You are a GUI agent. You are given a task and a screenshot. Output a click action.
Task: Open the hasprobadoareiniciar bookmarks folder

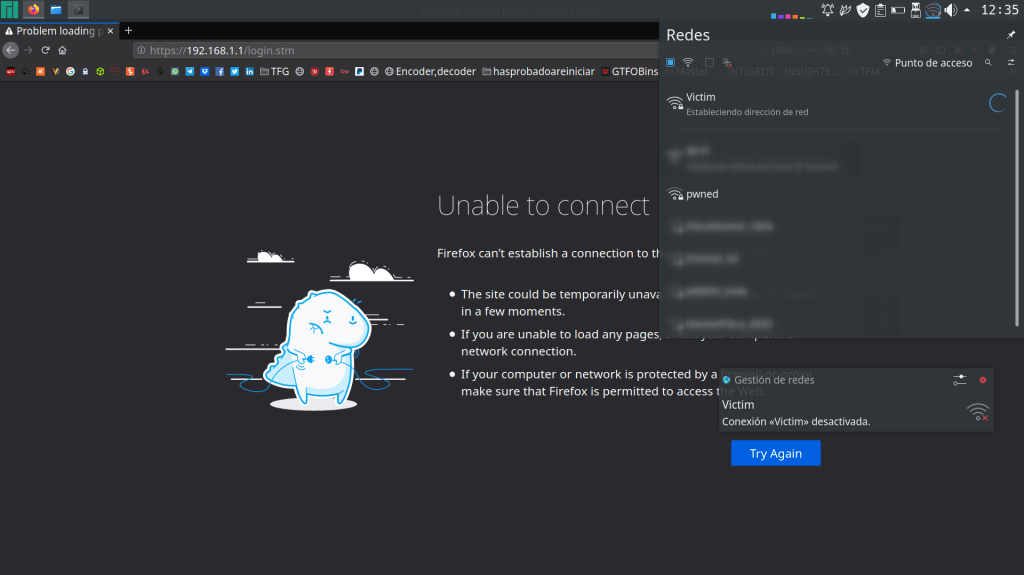coord(538,71)
